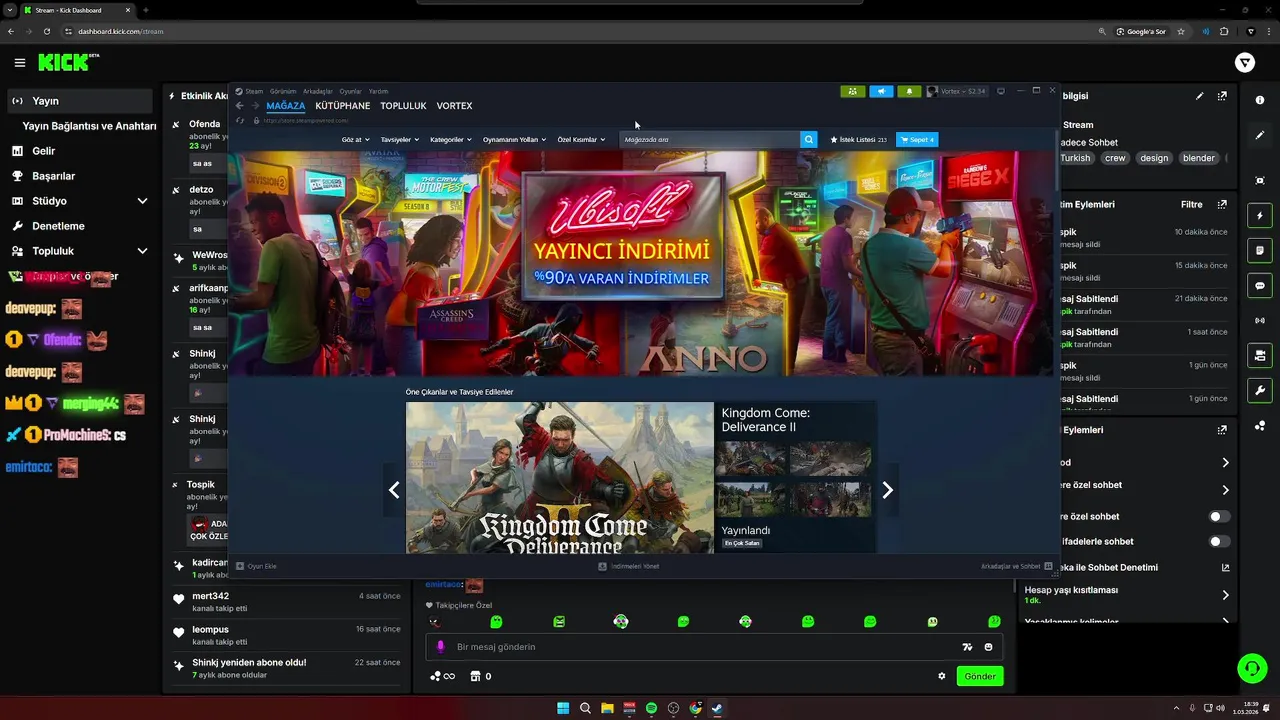
Task: Open Spotify from the Windows taskbar
Action: (x=651, y=708)
